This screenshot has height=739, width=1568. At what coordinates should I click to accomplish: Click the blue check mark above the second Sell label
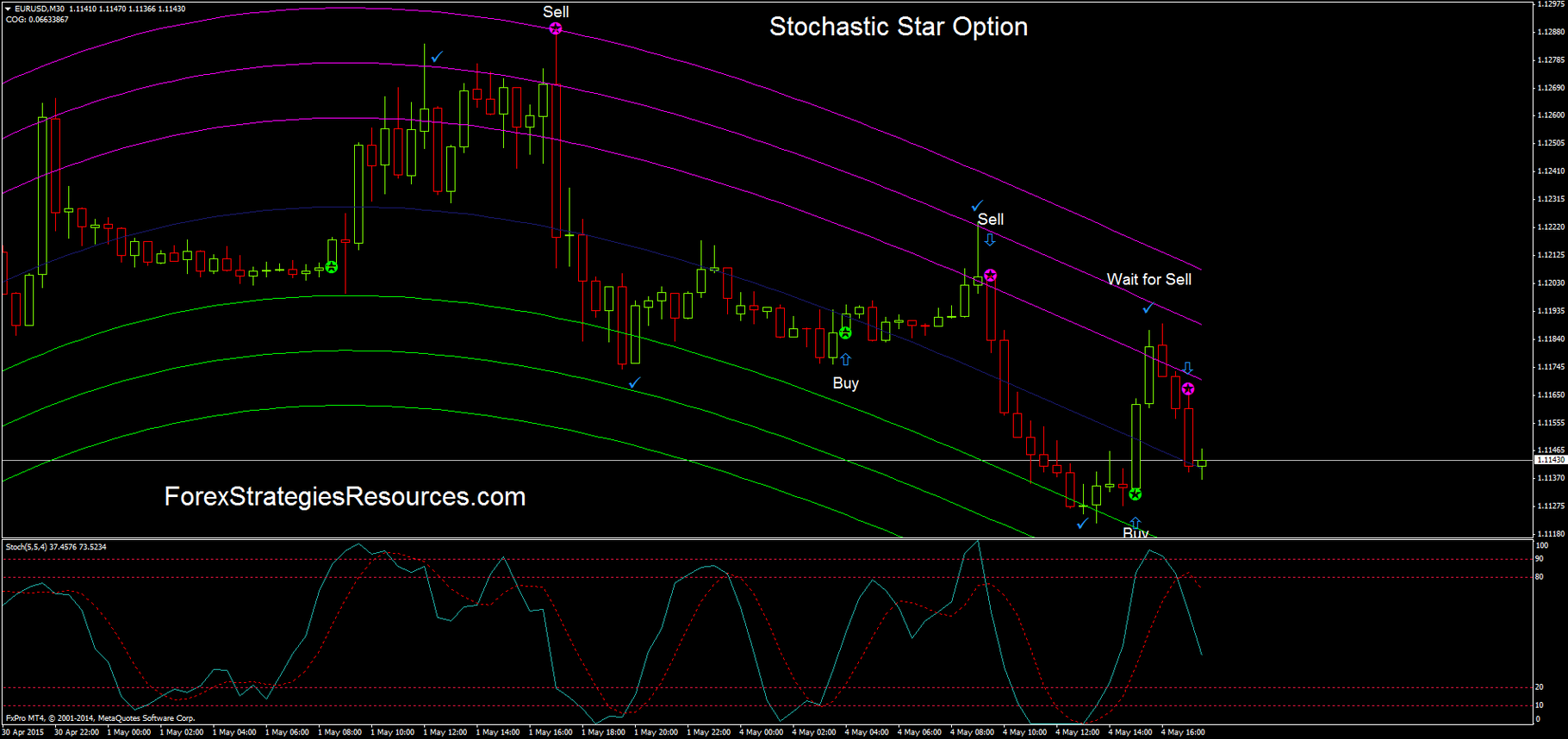[x=977, y=206]
